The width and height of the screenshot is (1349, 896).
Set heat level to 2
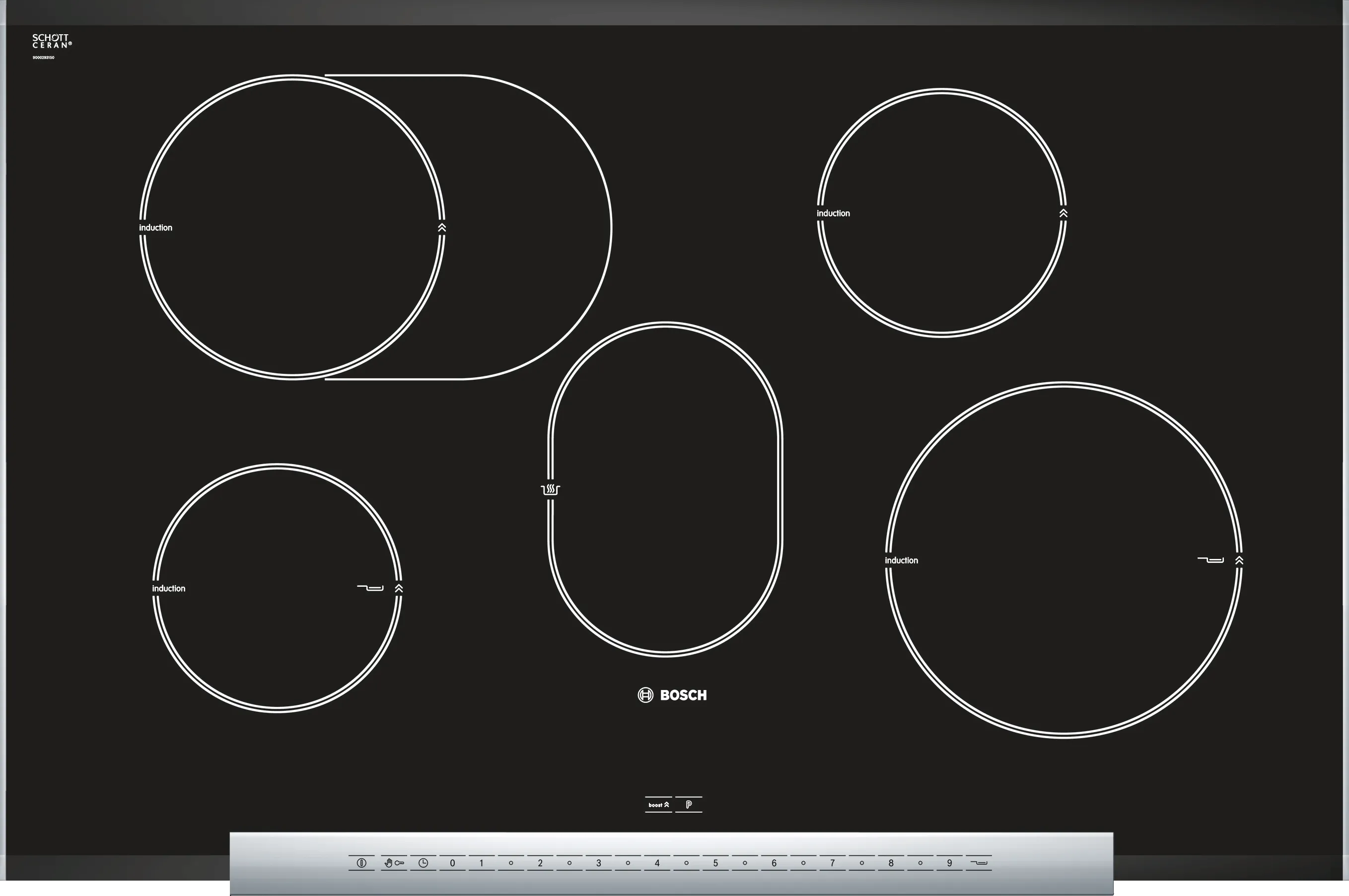coord(540,863)
